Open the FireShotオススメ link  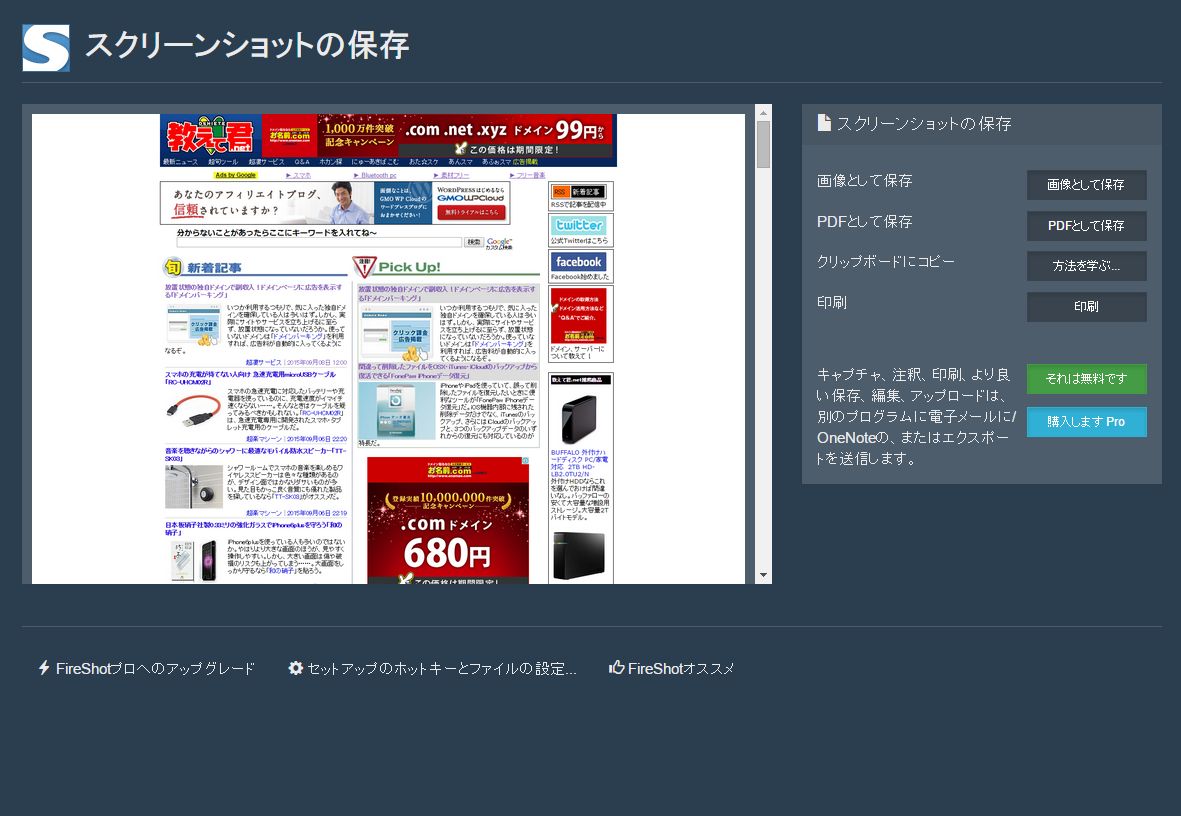(x=672, y=668)
